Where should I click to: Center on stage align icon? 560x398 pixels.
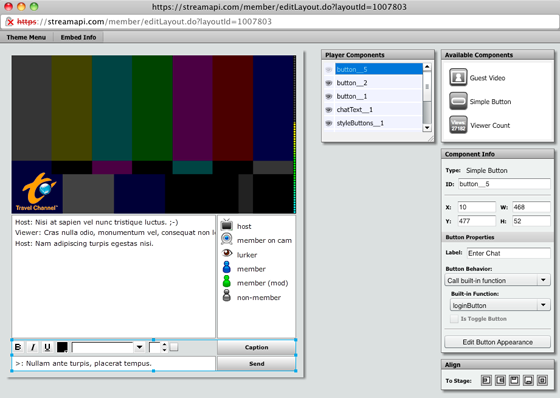coord(542,380)
